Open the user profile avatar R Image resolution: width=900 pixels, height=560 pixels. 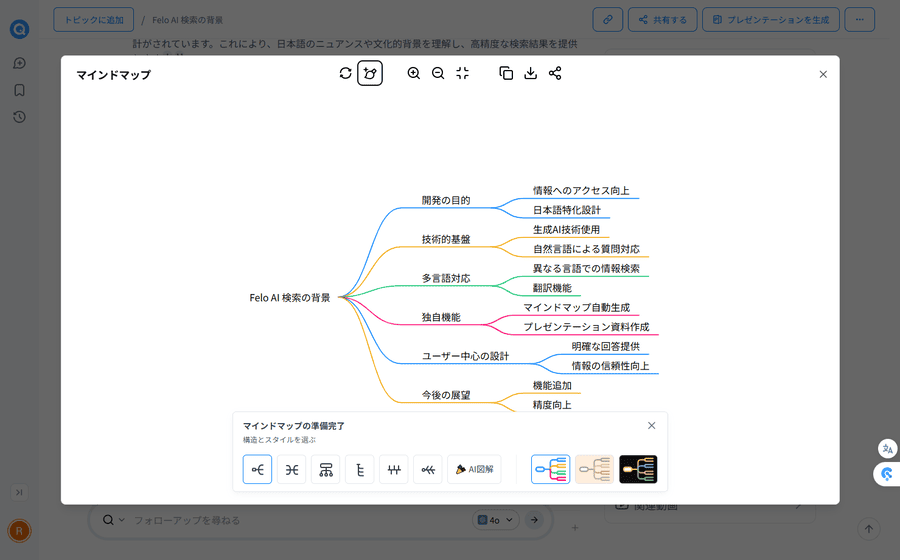point(20,531)
